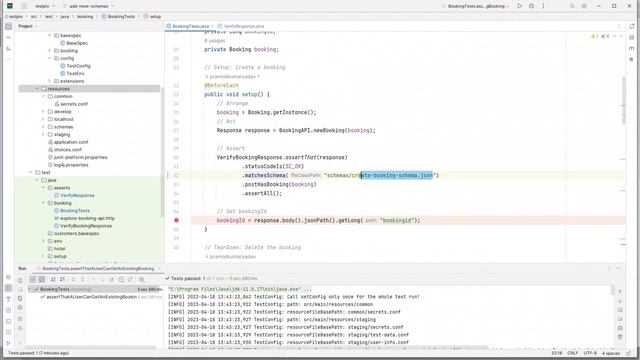This screenshot has height=360, width=640.
Task: Open the Commit tool window icon
Action: (x=9, y=37)
